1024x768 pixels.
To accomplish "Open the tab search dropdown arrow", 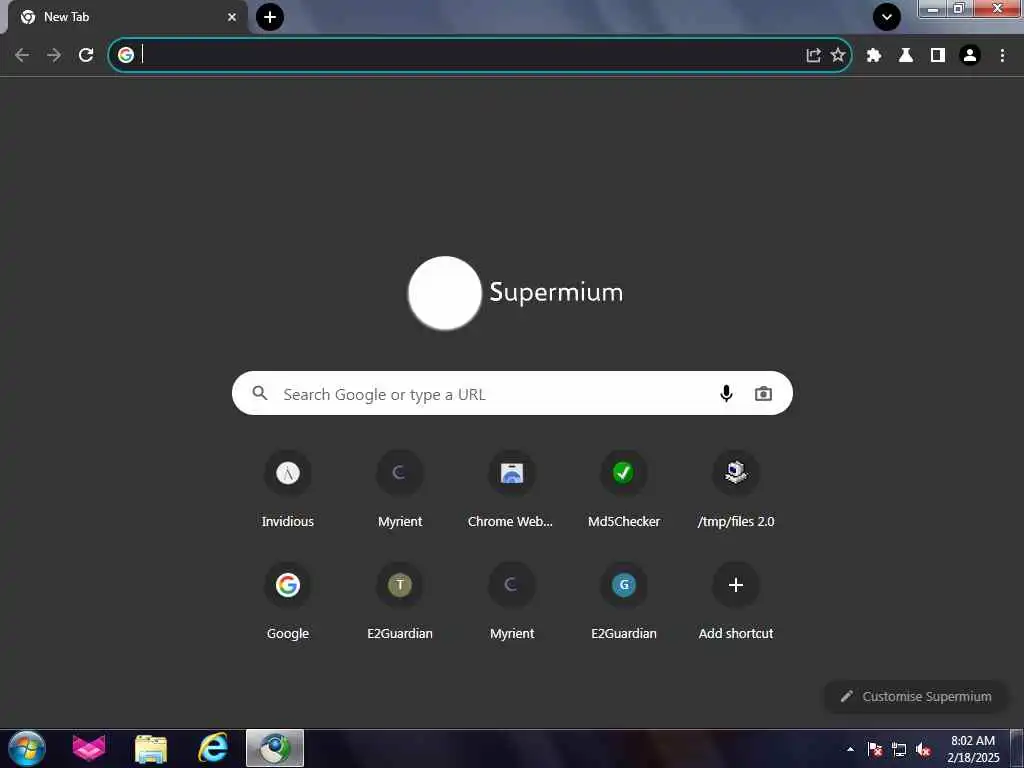I will (887, 18).
